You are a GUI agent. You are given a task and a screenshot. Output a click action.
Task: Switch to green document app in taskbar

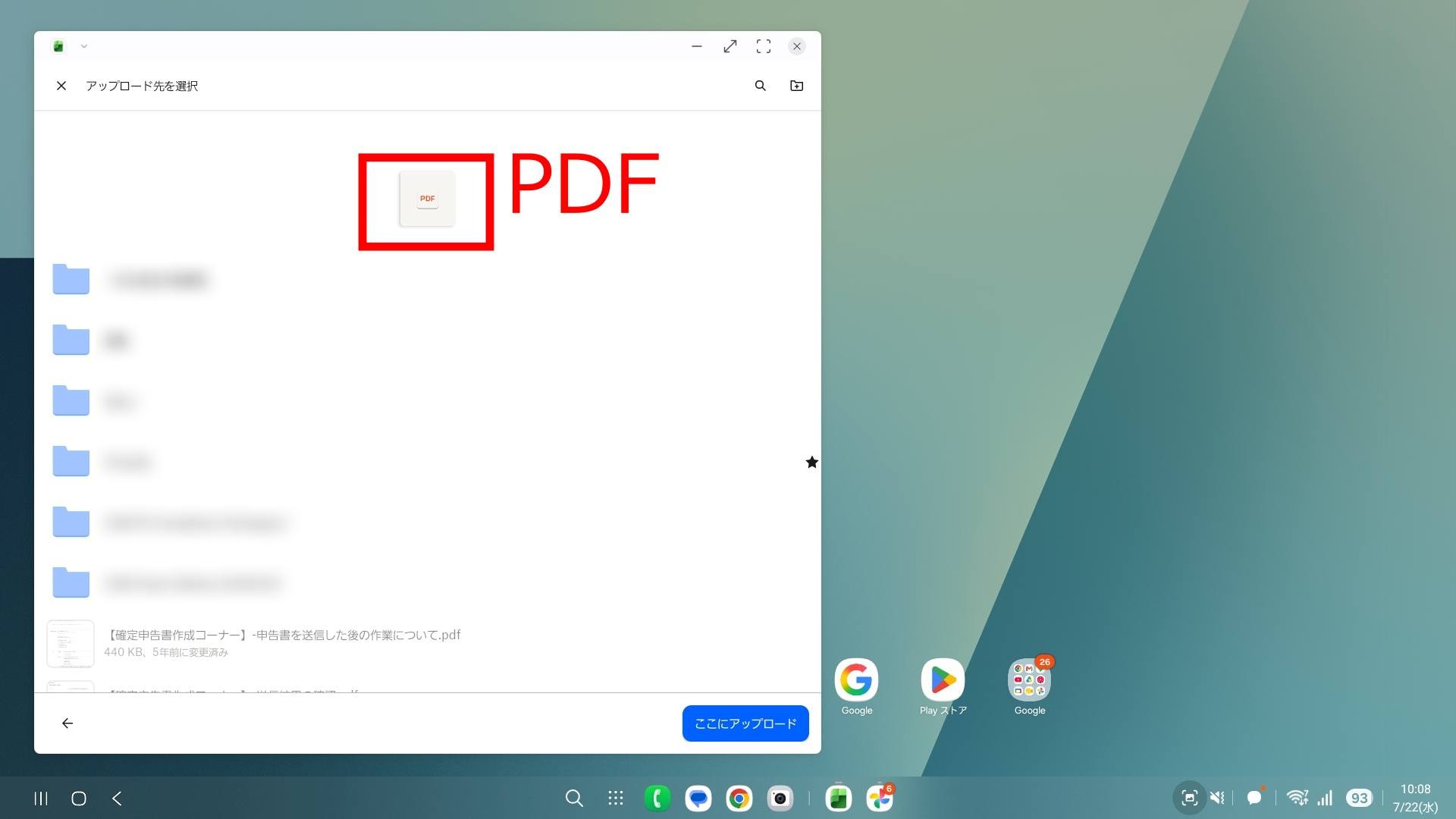pos(839,798)
